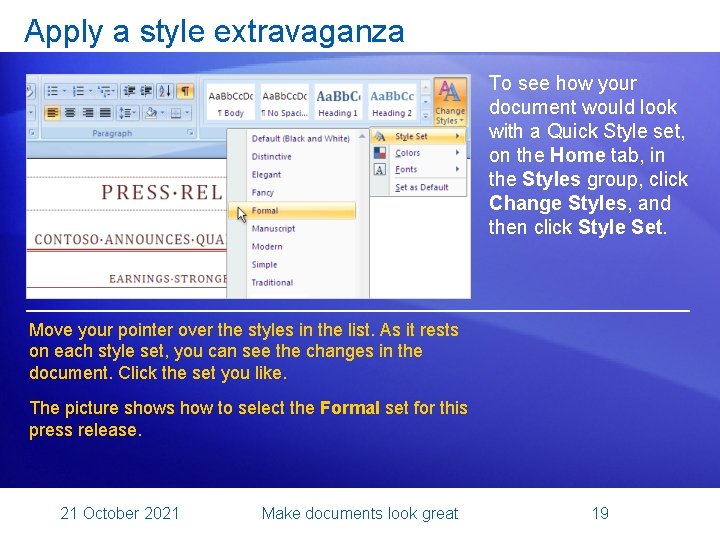Open Bullets dropdown arrow

[64, 91]
